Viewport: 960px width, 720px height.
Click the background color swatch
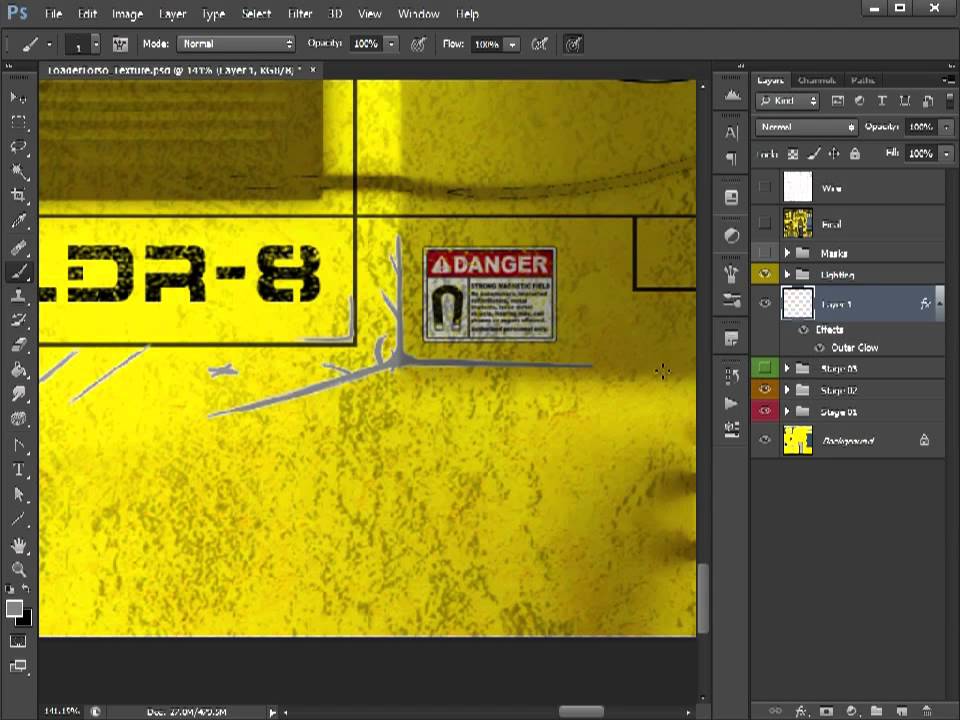(x=26, y=620)
